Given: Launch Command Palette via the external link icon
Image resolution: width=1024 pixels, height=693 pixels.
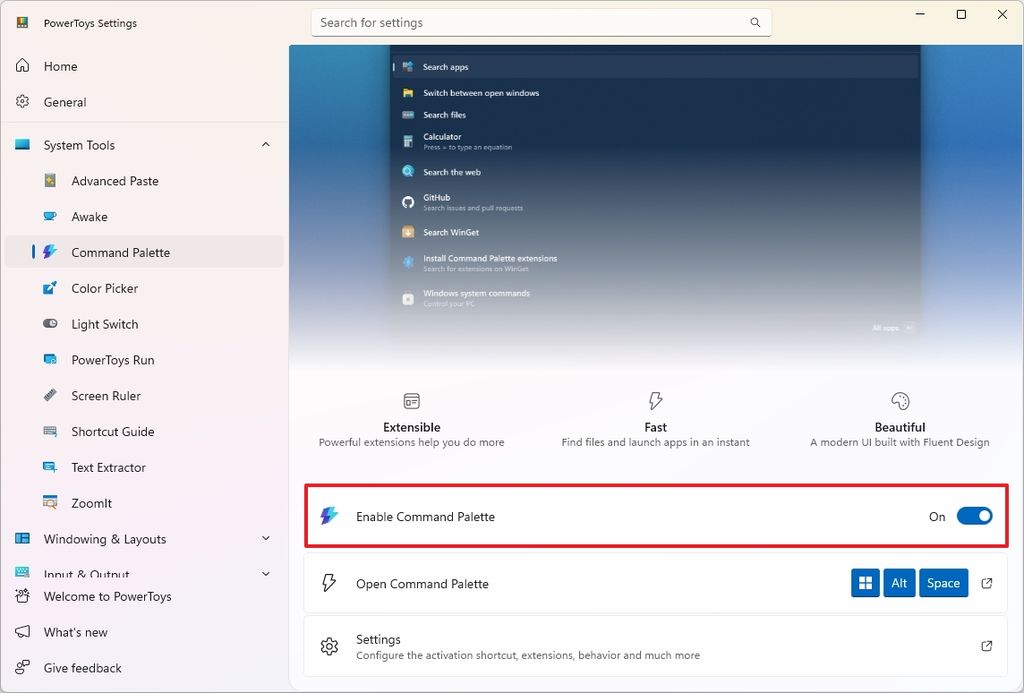Looking at the screenshot, I should (x=986, y=583).
